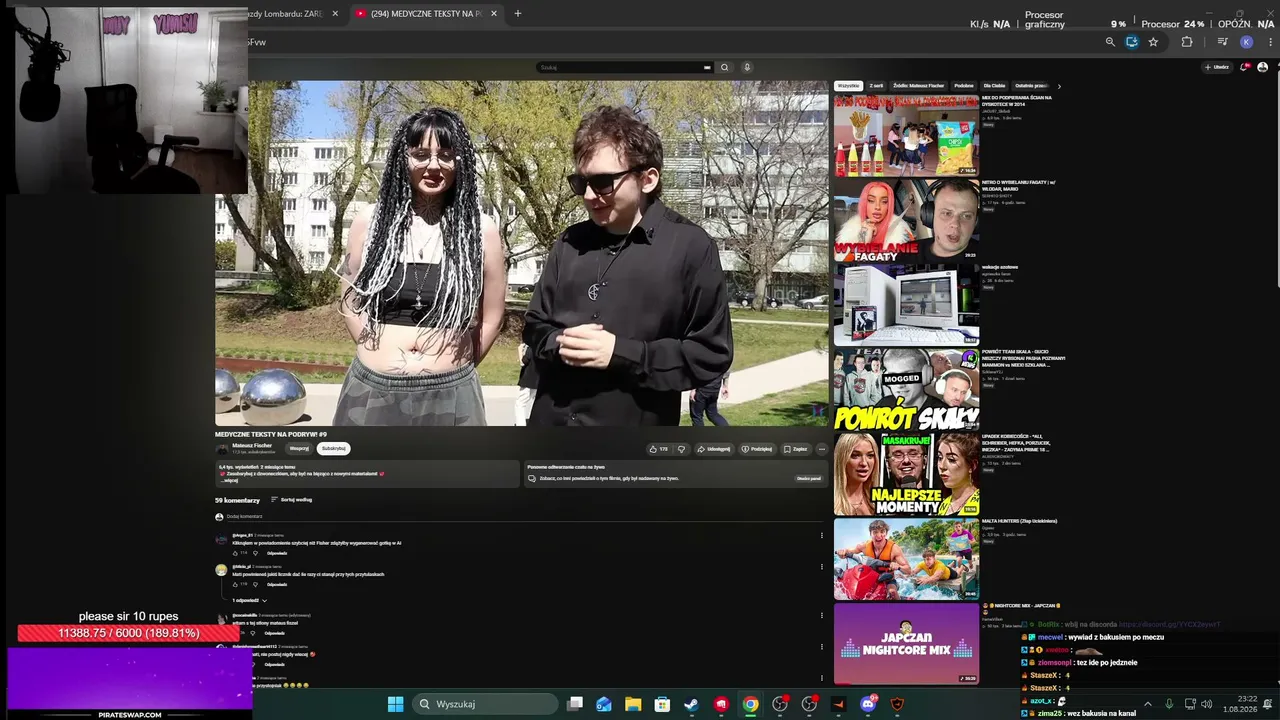
Task: Click the YouTube search magnifier button
Action: [x=725, y=67]
